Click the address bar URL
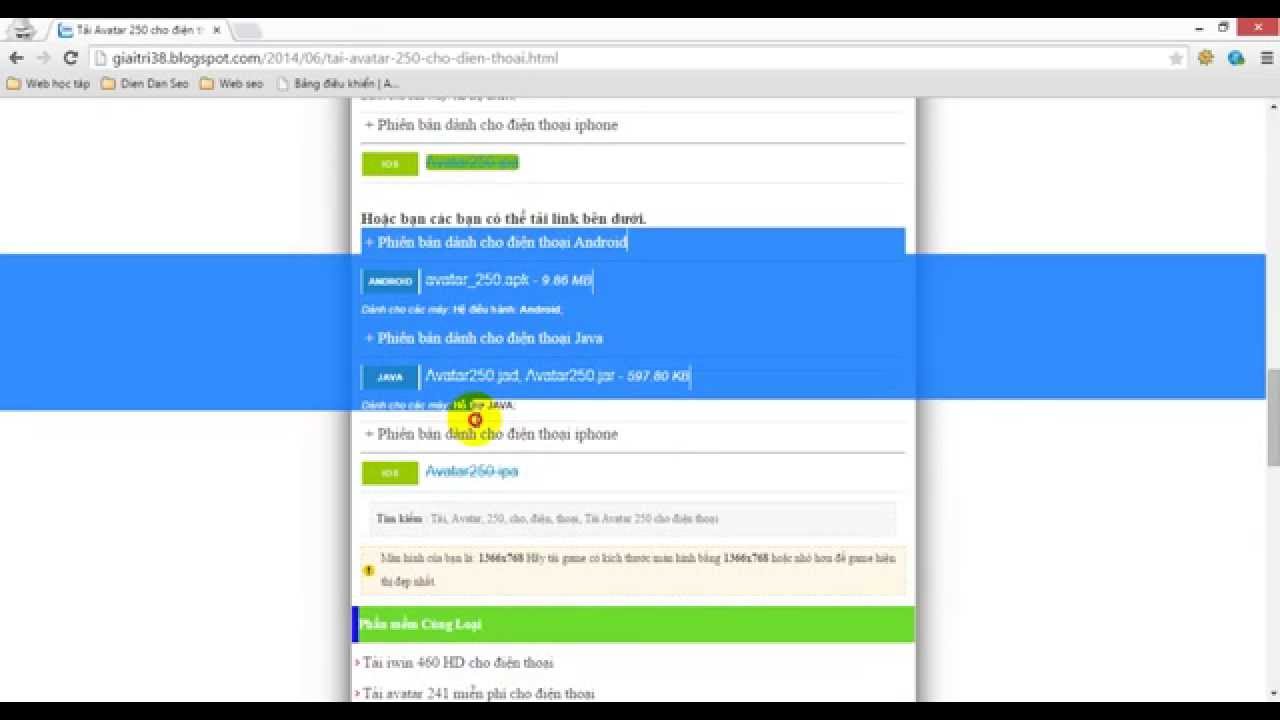 335,58
